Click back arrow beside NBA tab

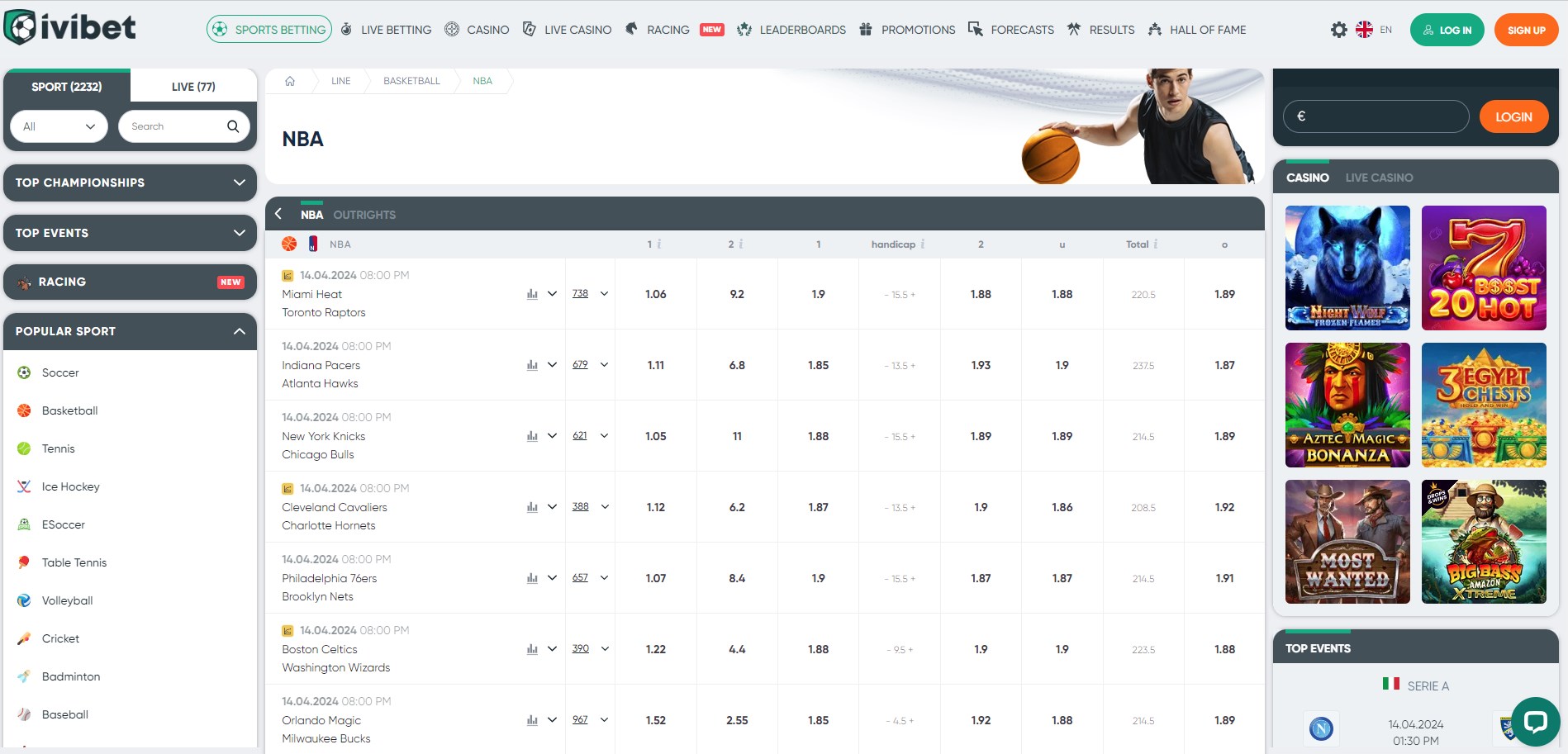[278, 214]
